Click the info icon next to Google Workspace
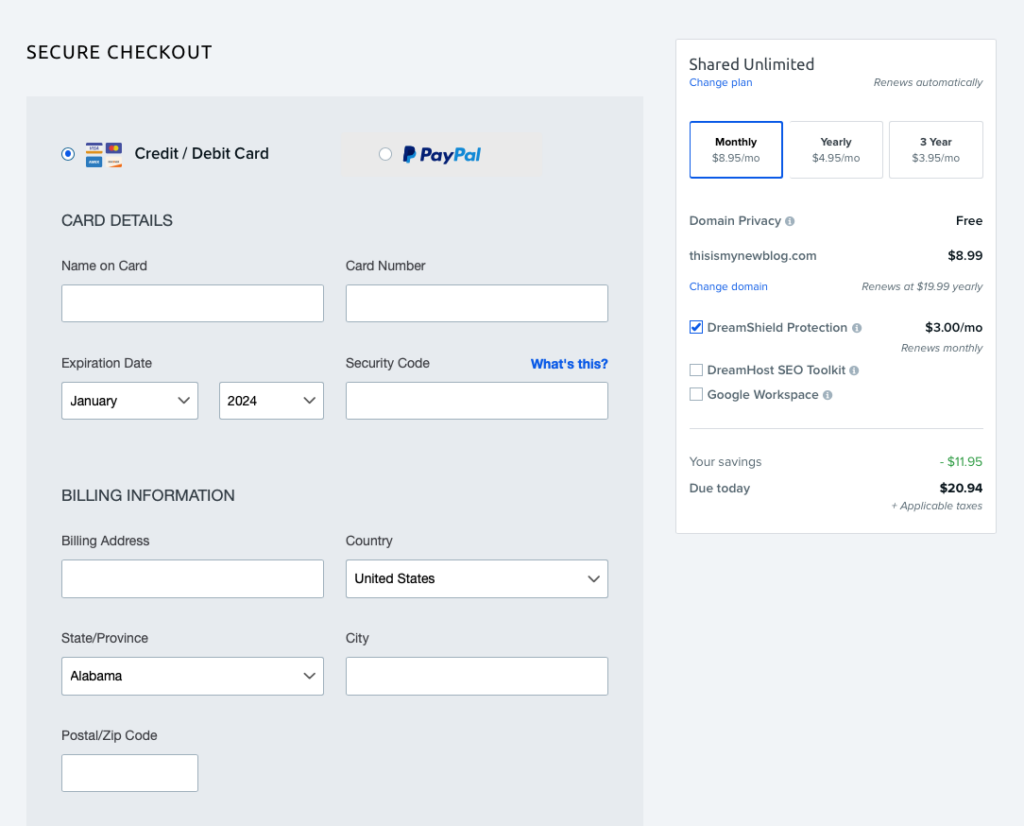The width and height of the screenshot is (1024, 826). [827, 395]
